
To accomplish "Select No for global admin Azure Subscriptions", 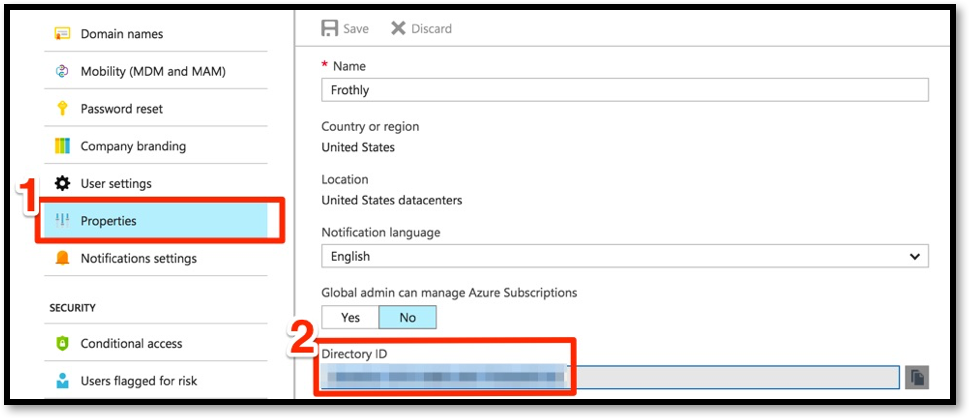I will [x=407, y=317].
